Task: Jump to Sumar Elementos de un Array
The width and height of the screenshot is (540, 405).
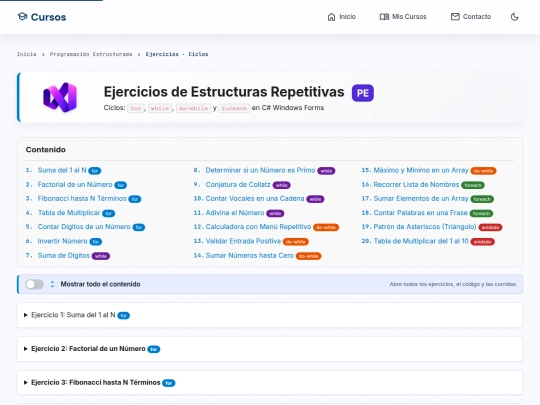Action: click(421, 199)
